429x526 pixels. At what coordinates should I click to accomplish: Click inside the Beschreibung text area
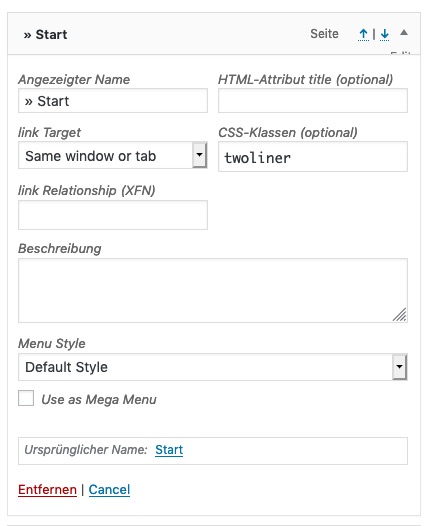[x=213, y=291]
